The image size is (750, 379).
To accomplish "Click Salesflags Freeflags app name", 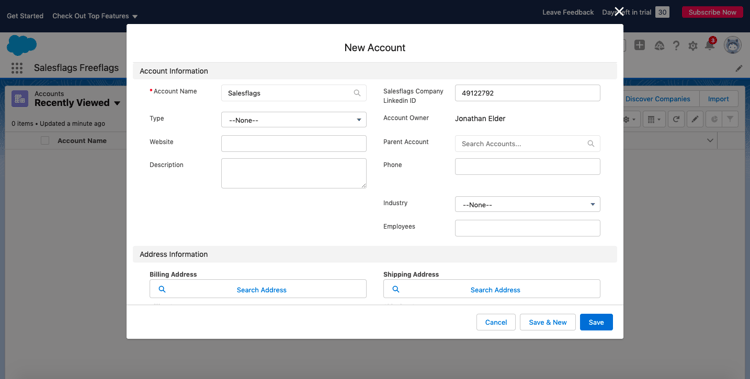I will point(76,68).
